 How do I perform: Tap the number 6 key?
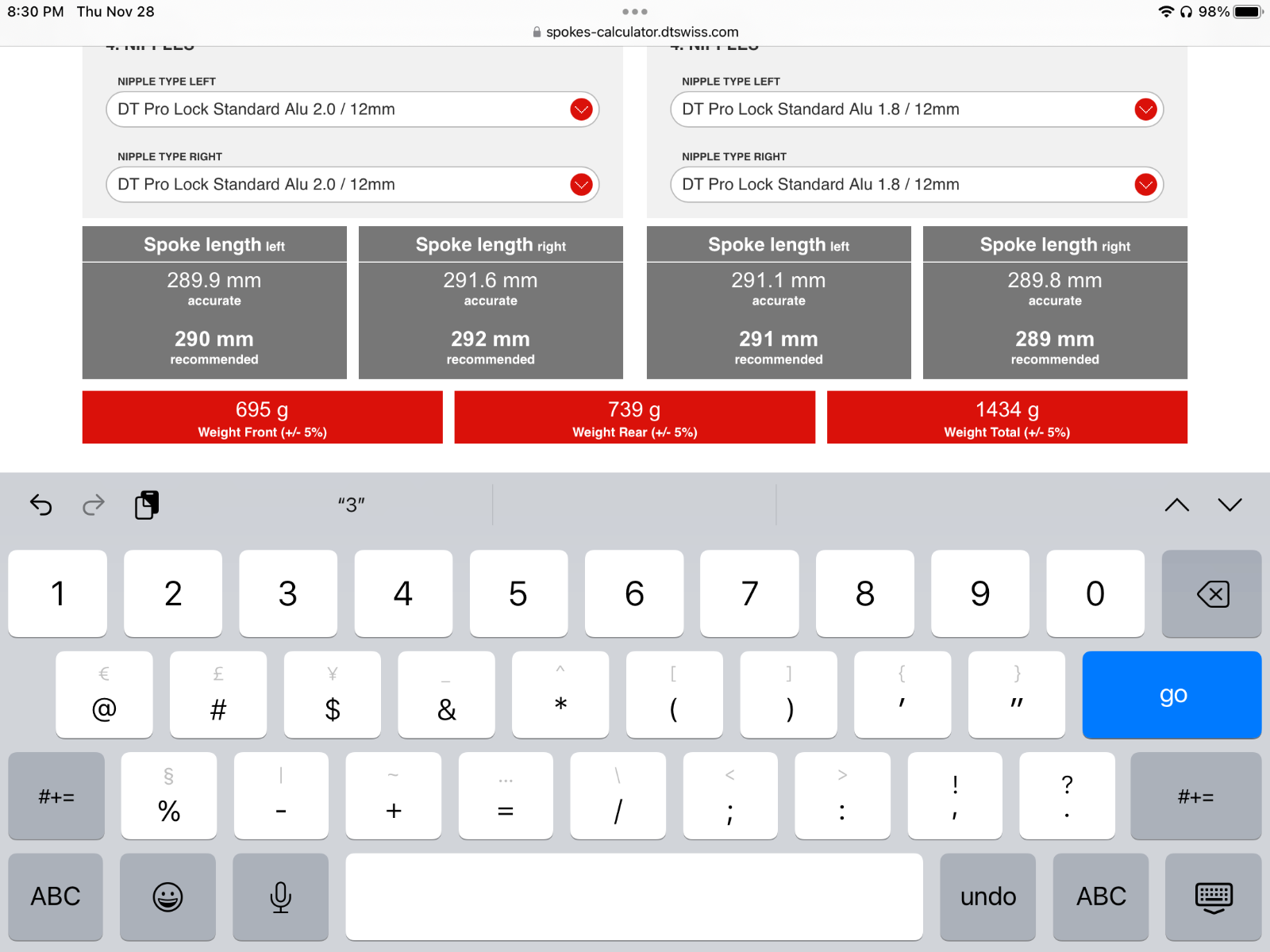coord(634,593)
